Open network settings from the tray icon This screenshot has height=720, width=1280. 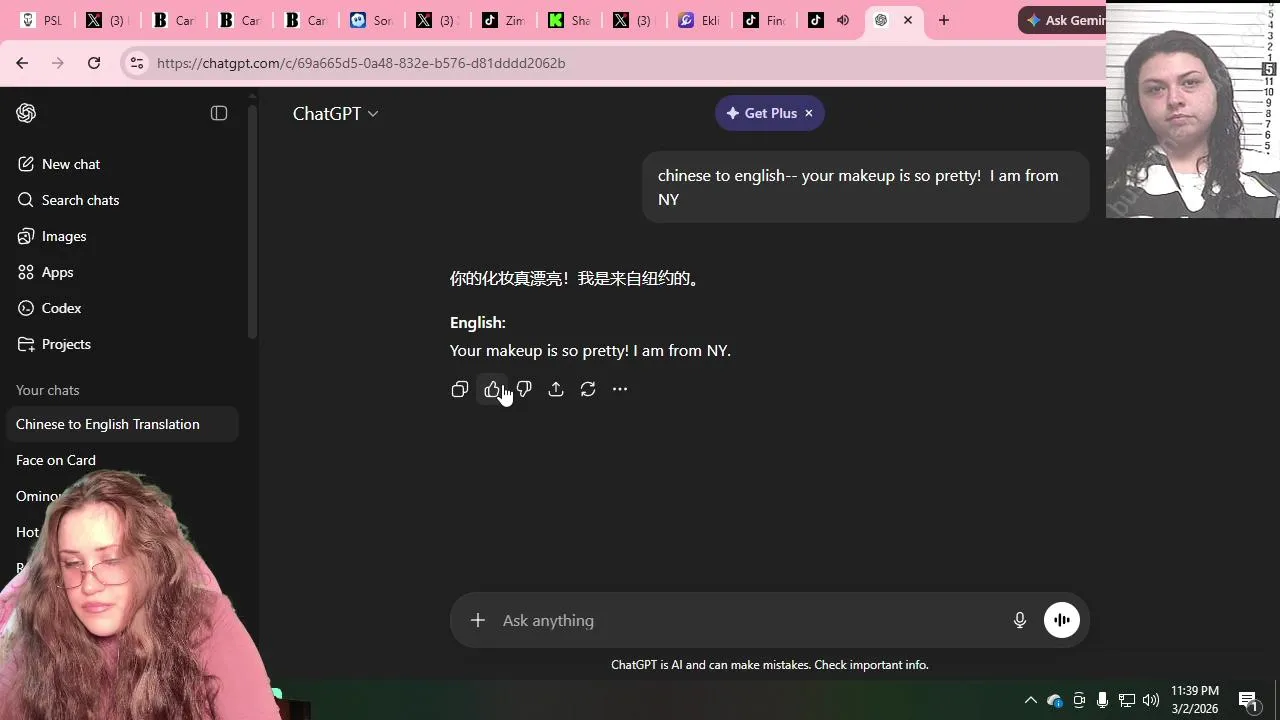(x=1127, y=700)
